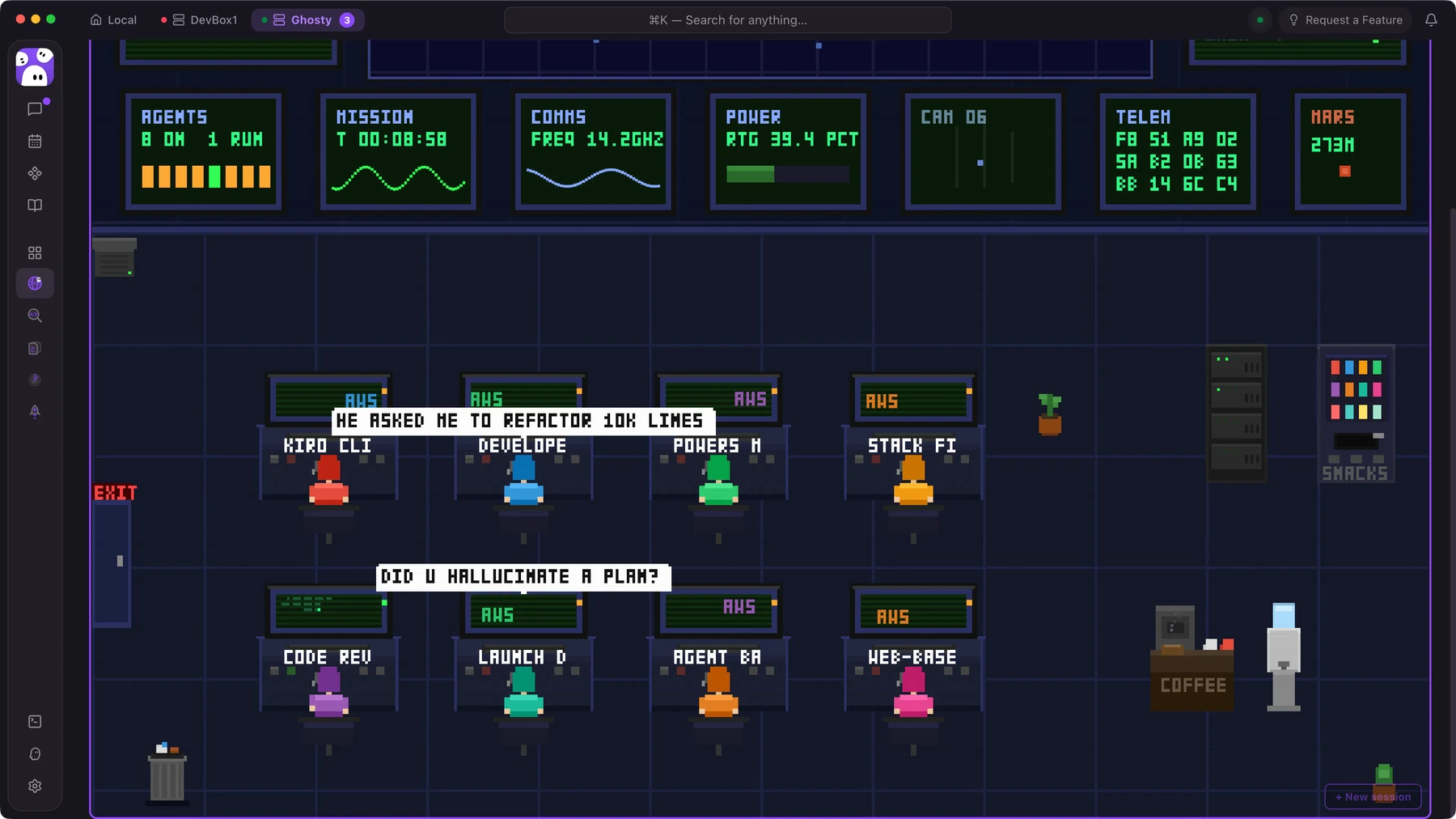The image size is (1456, 819).
Task: Click the four-diamonds icon in sidebar
Action: click(x=35, y=173)
